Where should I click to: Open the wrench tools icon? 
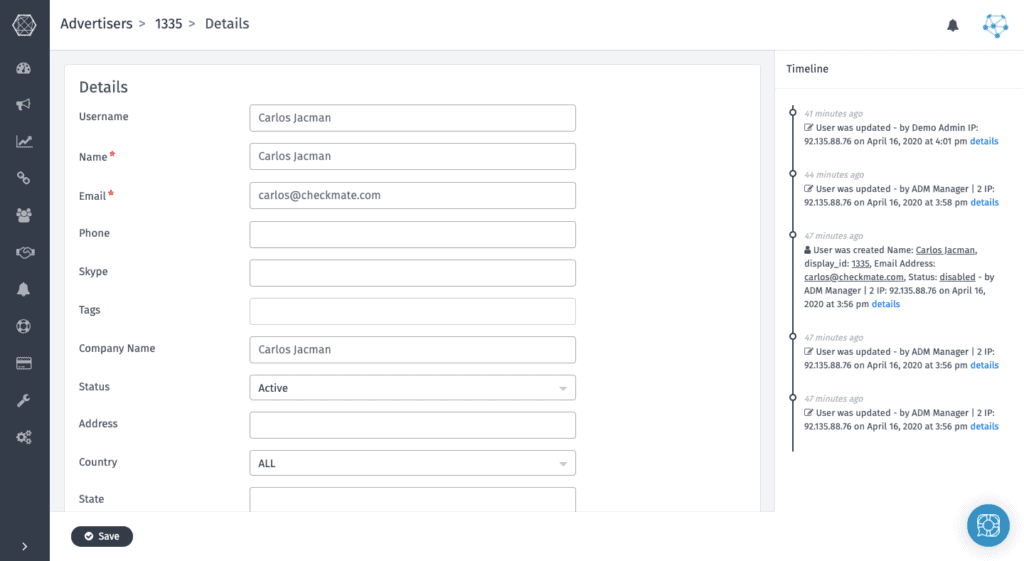[x=24, y=400]
